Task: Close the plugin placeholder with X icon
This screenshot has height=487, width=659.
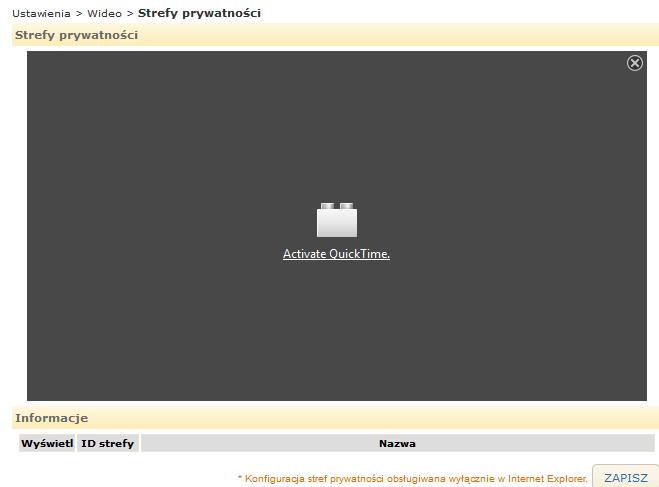Action: pos(635,63)
